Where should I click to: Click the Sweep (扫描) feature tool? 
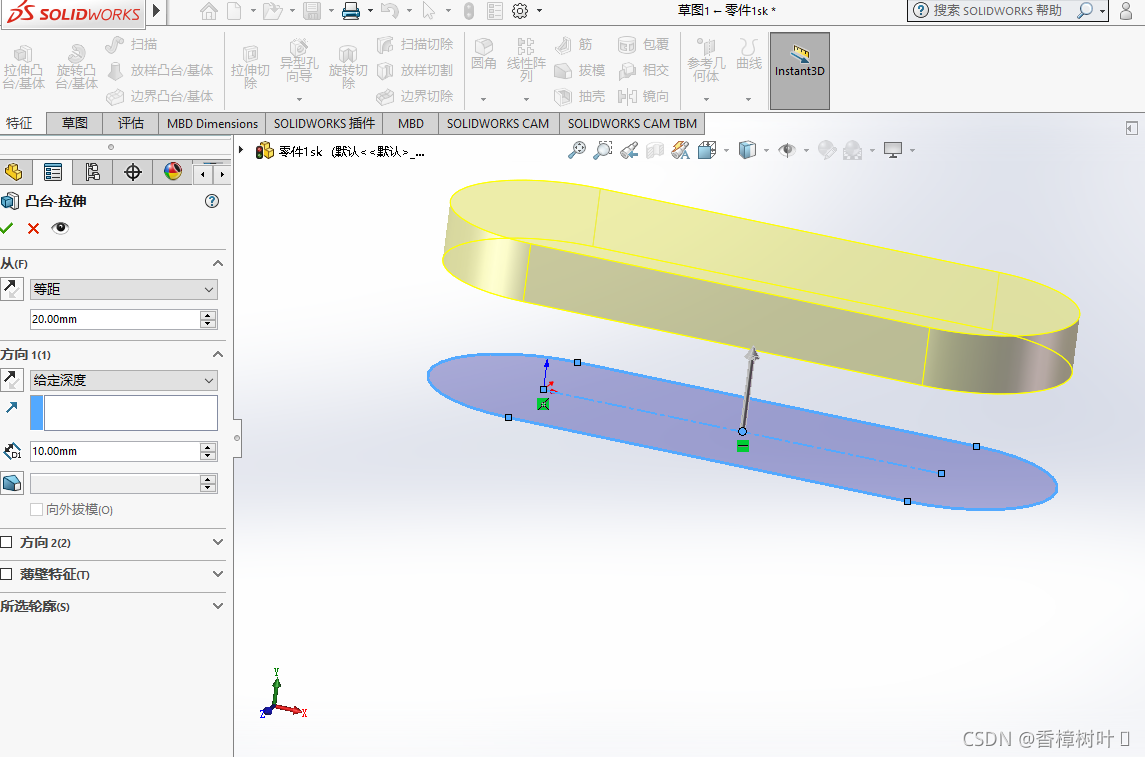pyautogui.click(x=131, y=45)
